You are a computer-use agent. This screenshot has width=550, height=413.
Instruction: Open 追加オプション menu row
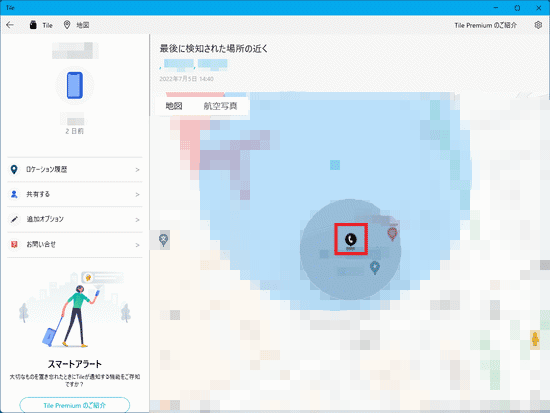pos(75,219)
